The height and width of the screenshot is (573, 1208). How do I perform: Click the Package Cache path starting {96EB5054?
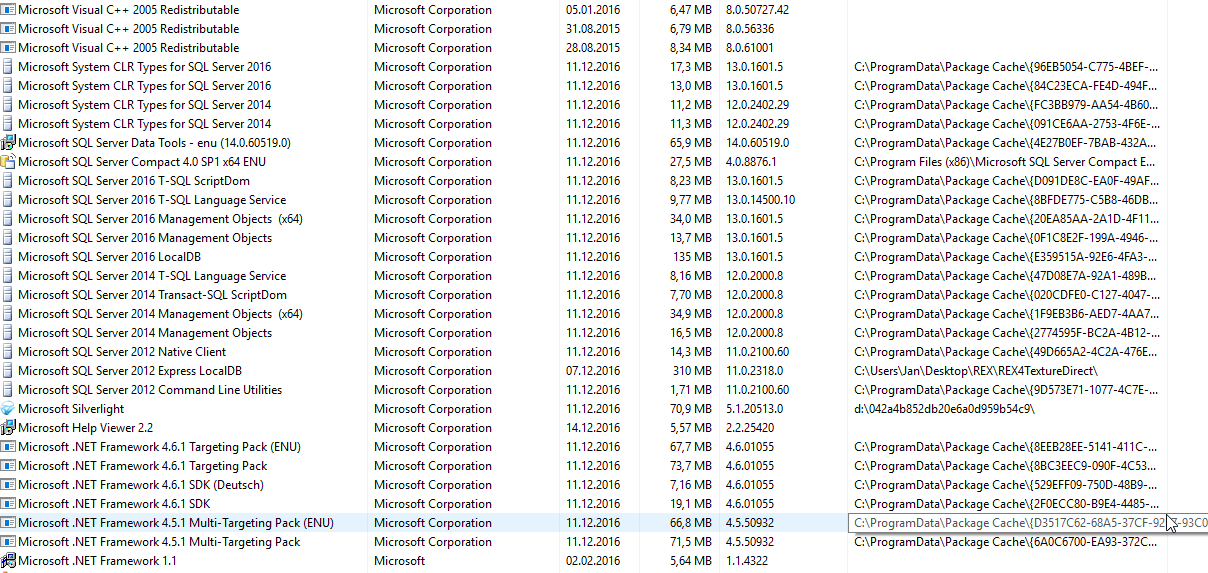click(x=1007, y=67)
